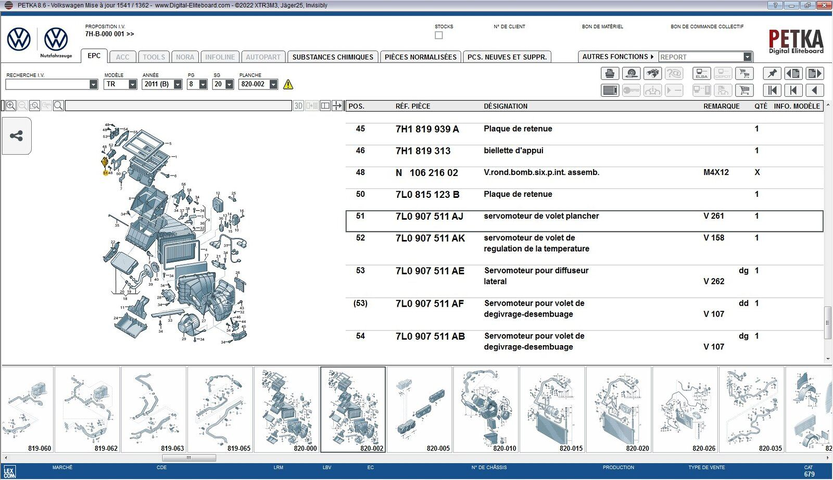Viewport: 833px width, 480px height.
Task: Select thumbnail 820-026
Action: tap(685, 409)
